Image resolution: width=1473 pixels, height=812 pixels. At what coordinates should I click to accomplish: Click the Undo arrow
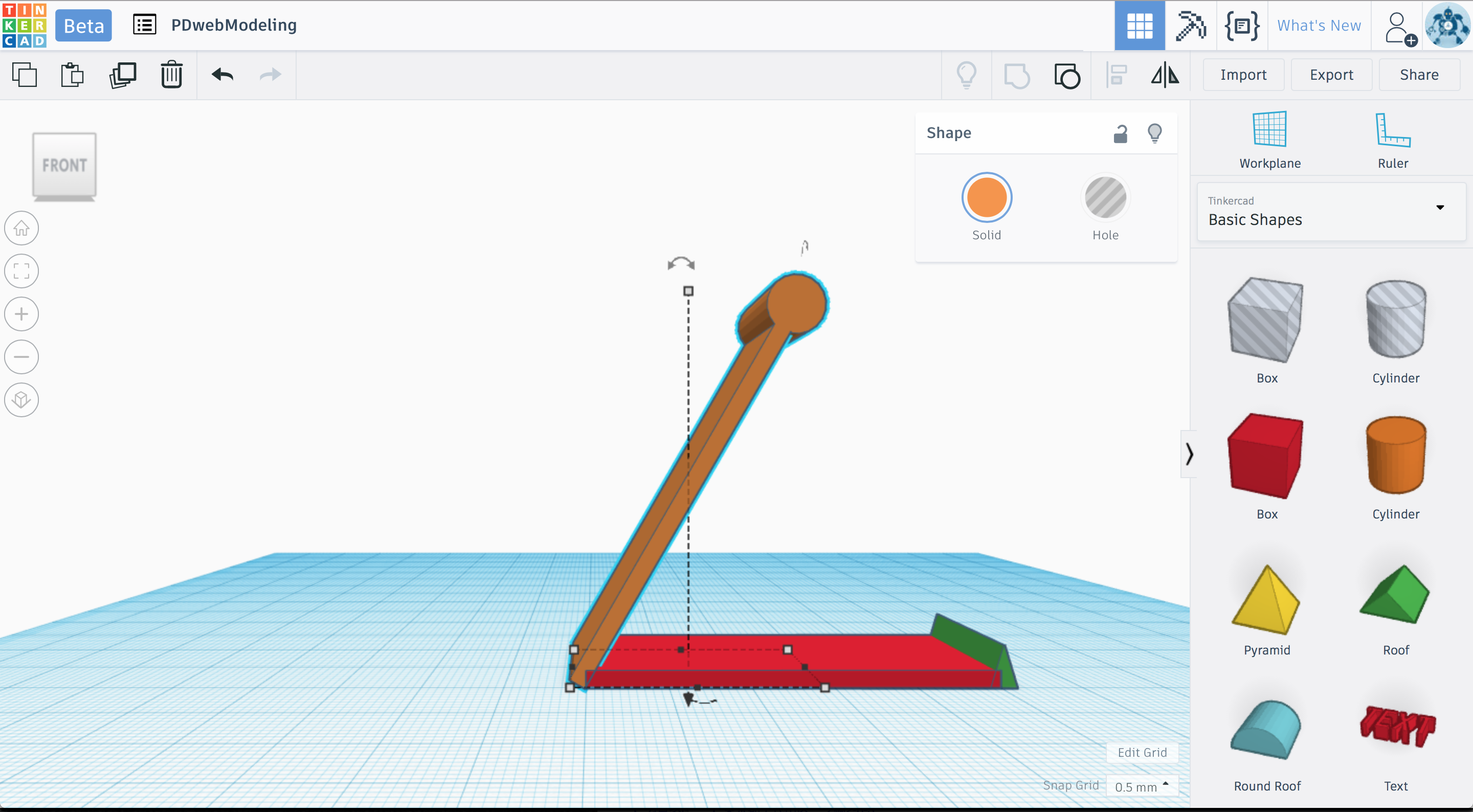coord(222,75)
